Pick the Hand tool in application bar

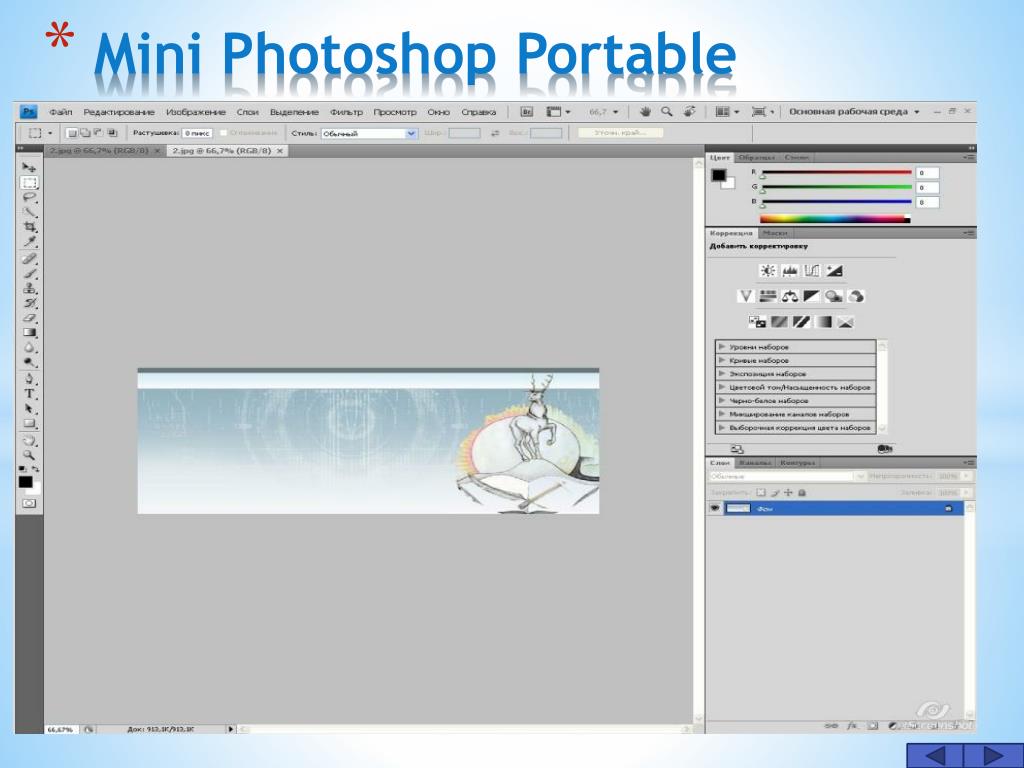(x=645, y=112)
